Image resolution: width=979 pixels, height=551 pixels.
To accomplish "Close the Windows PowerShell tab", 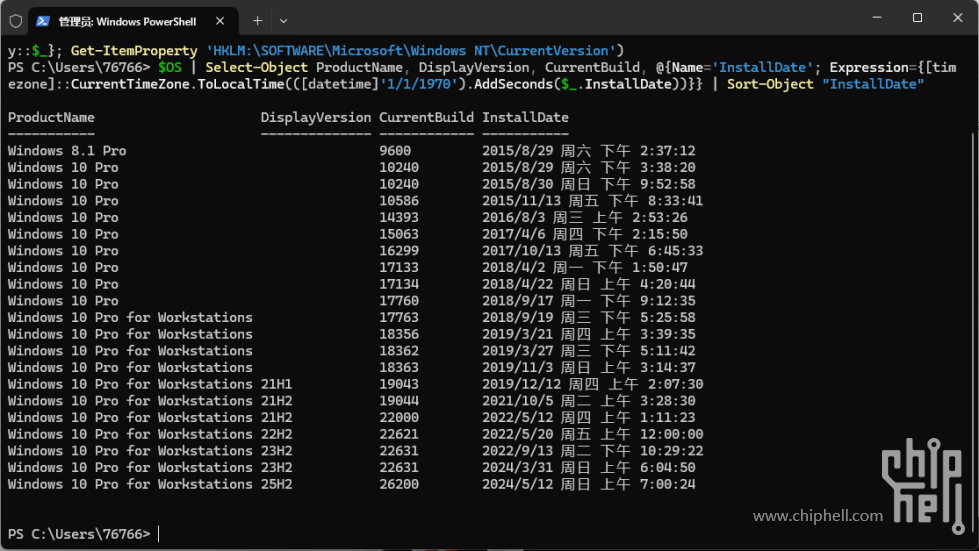I will tap(220, 21).
